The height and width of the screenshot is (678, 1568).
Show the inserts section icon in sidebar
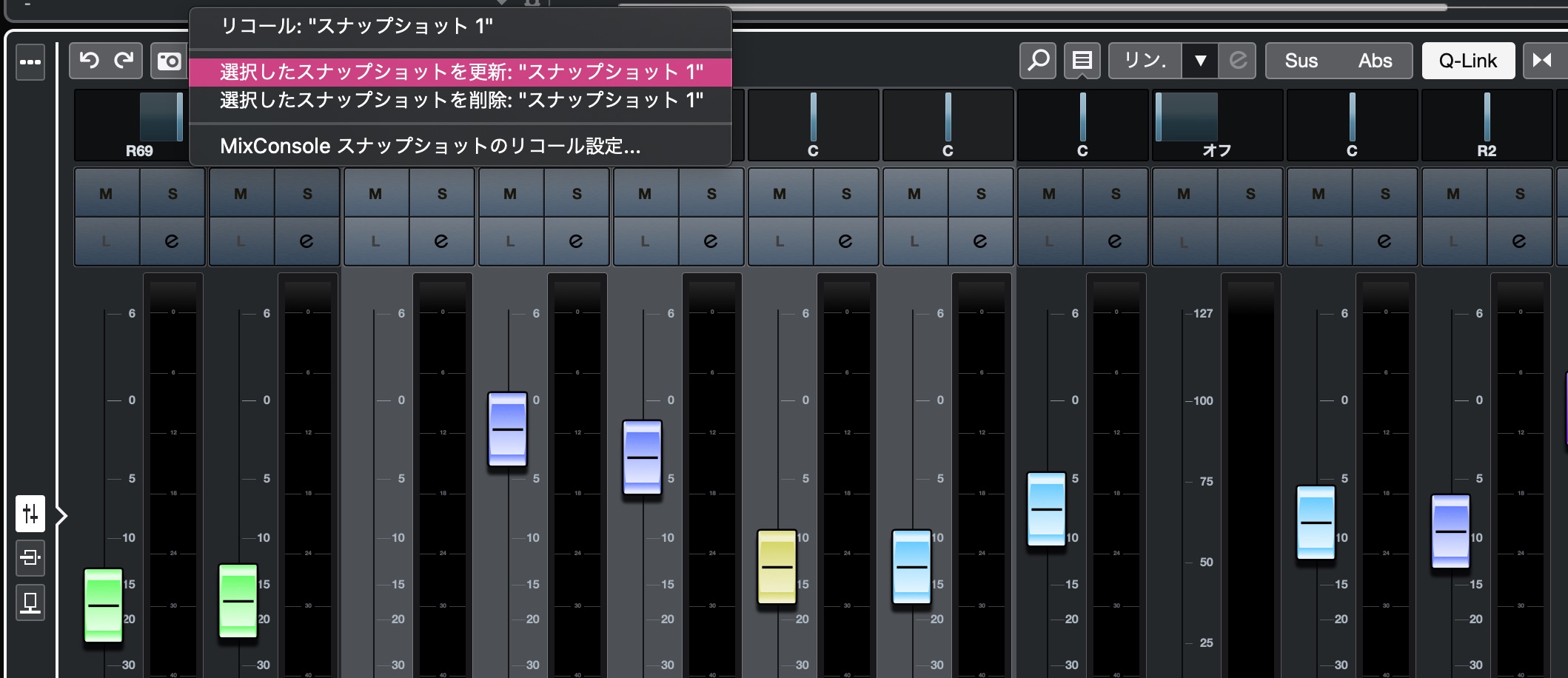[30, 557]
